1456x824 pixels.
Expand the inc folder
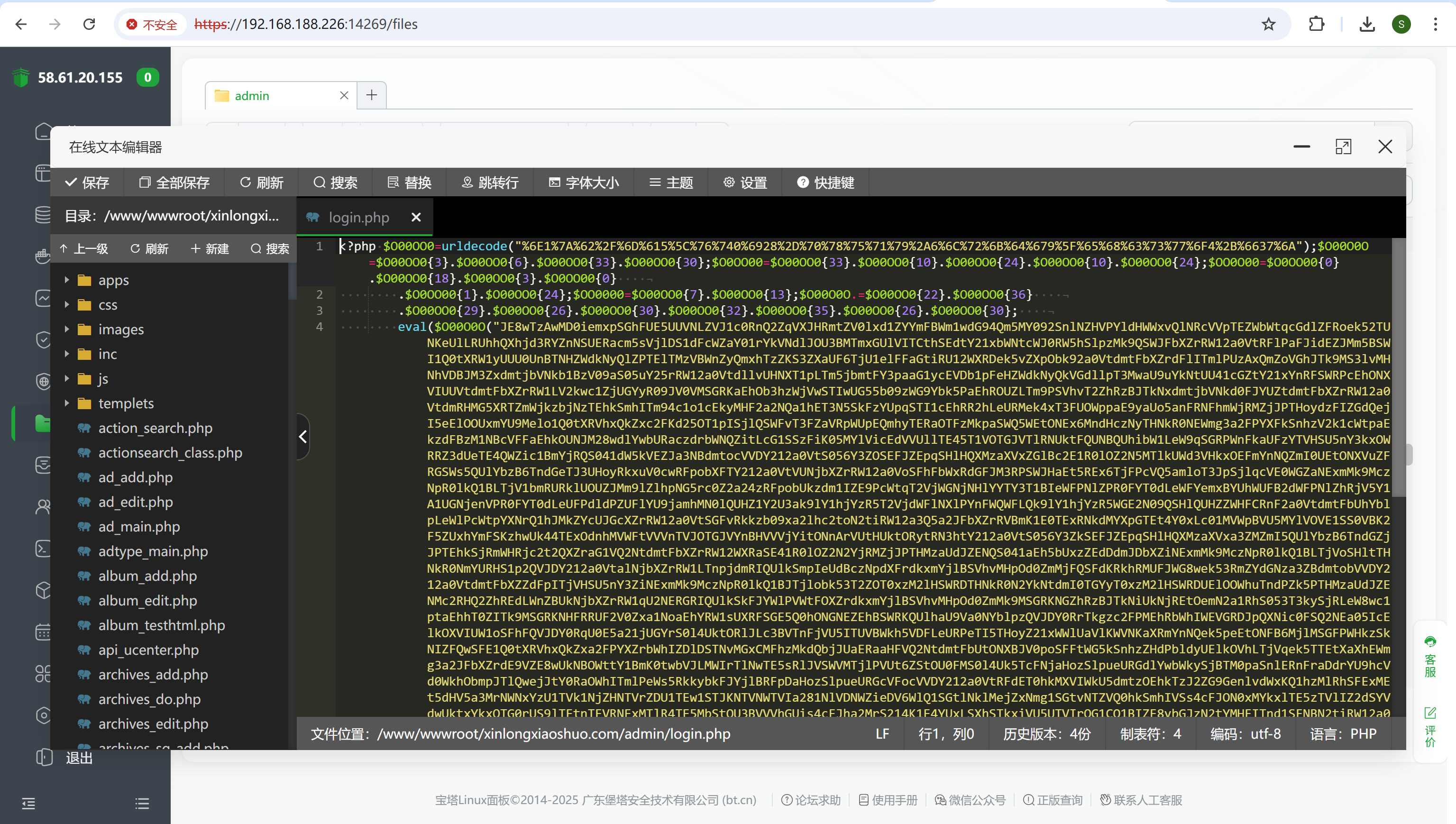click(x=67, y=354)
